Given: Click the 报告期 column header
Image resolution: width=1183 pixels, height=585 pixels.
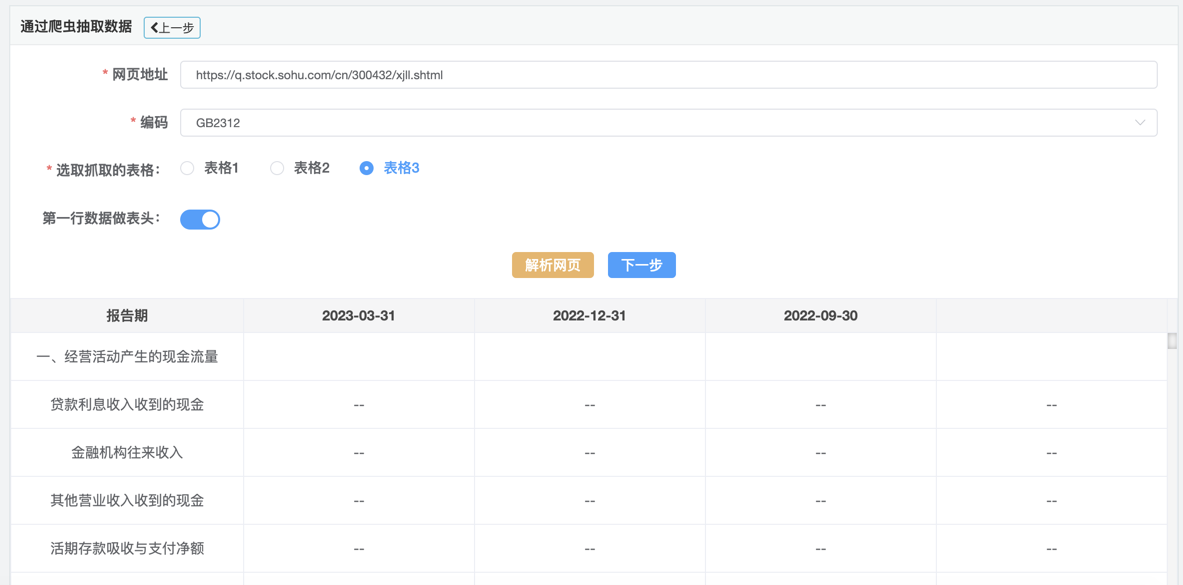Looking at the screenshot, I should tap(127, 316).
